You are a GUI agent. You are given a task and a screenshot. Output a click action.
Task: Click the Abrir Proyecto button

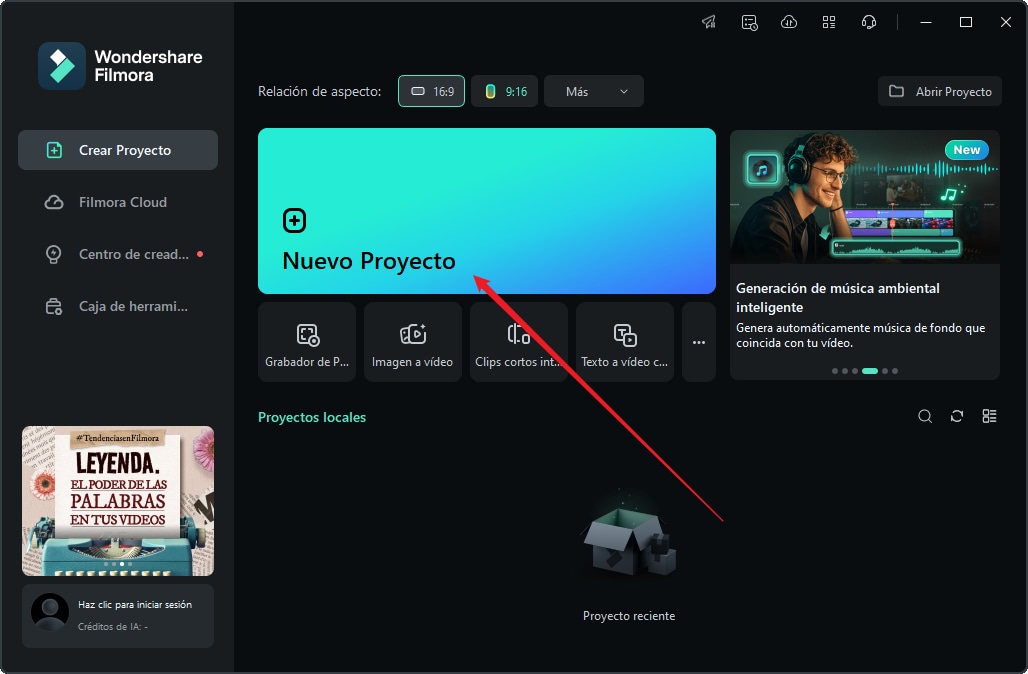940,91
